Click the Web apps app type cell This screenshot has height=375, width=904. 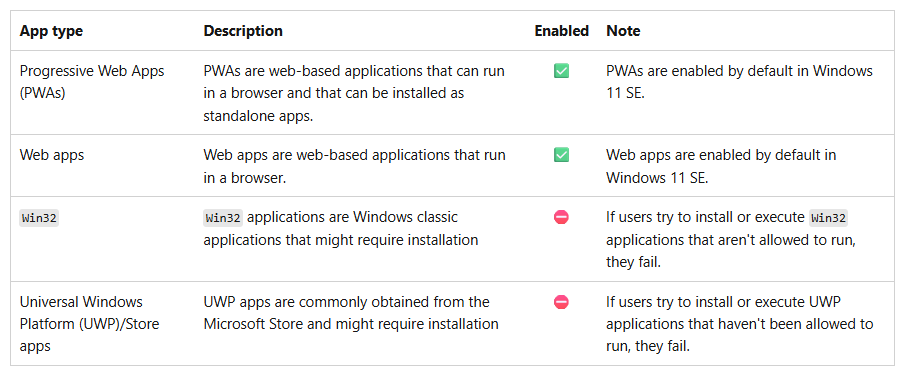(x=52, y=155)
